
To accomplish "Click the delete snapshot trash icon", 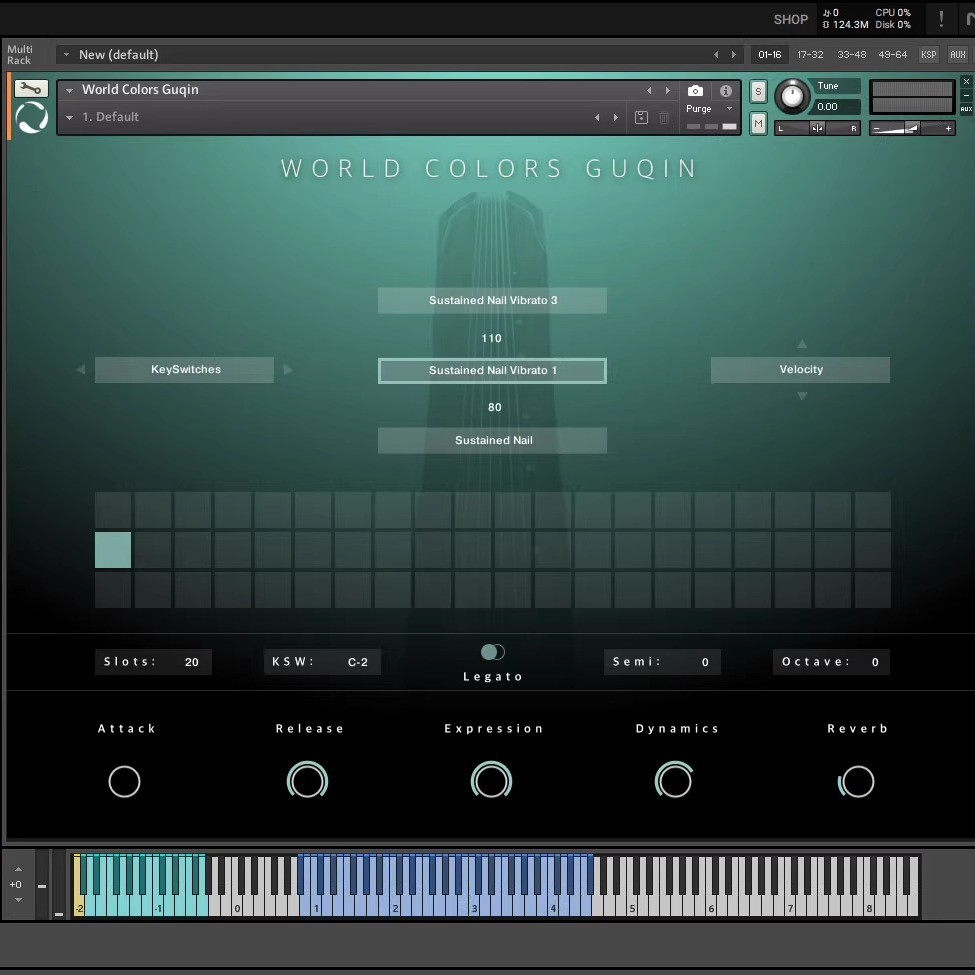I will pos(664,117).
